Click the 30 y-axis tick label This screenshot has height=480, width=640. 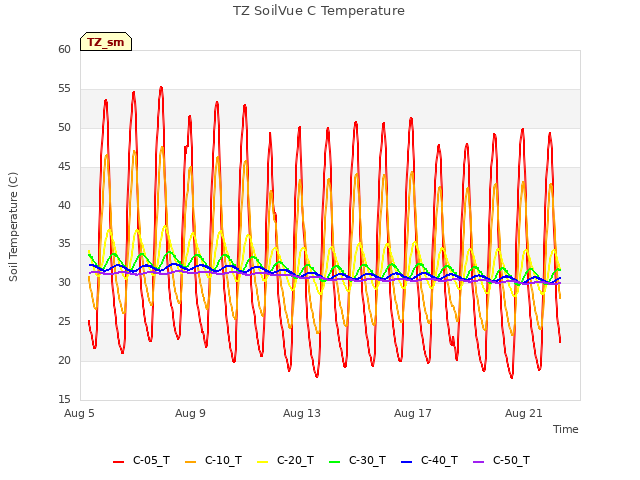(64, 282)
